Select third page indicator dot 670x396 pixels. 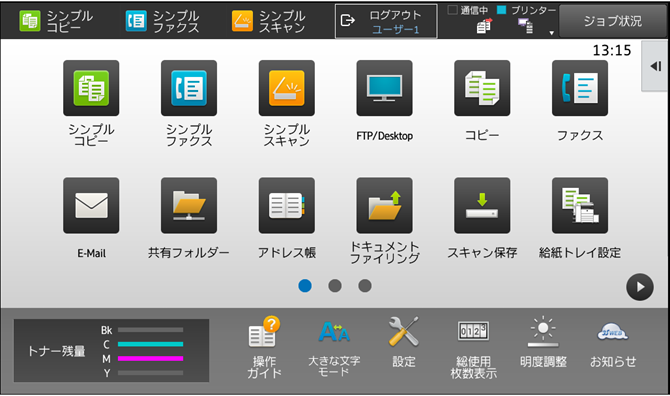click(365, 286)
